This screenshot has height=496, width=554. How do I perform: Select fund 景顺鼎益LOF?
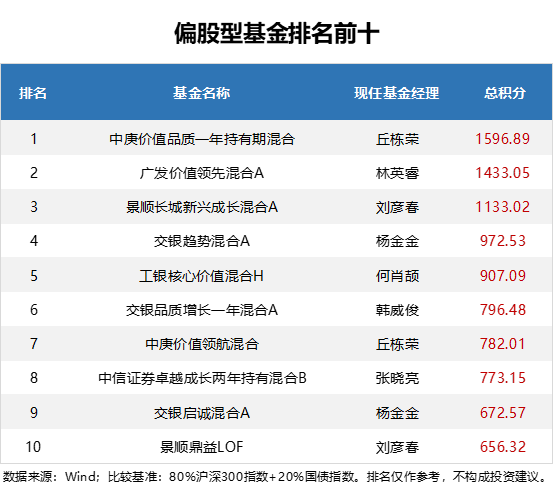(202, 447)
